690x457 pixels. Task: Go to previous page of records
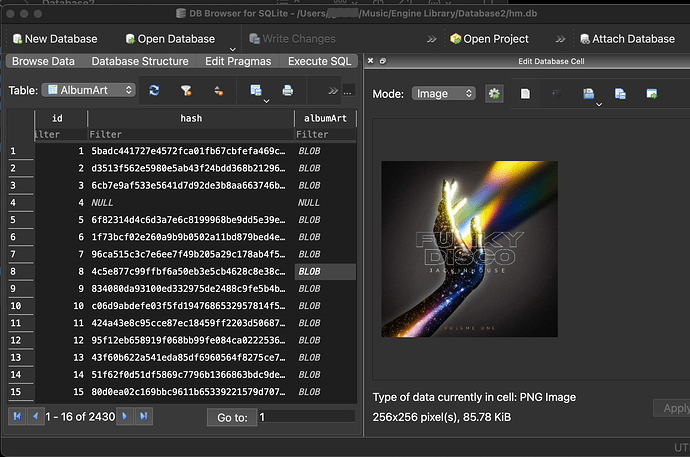36,416
